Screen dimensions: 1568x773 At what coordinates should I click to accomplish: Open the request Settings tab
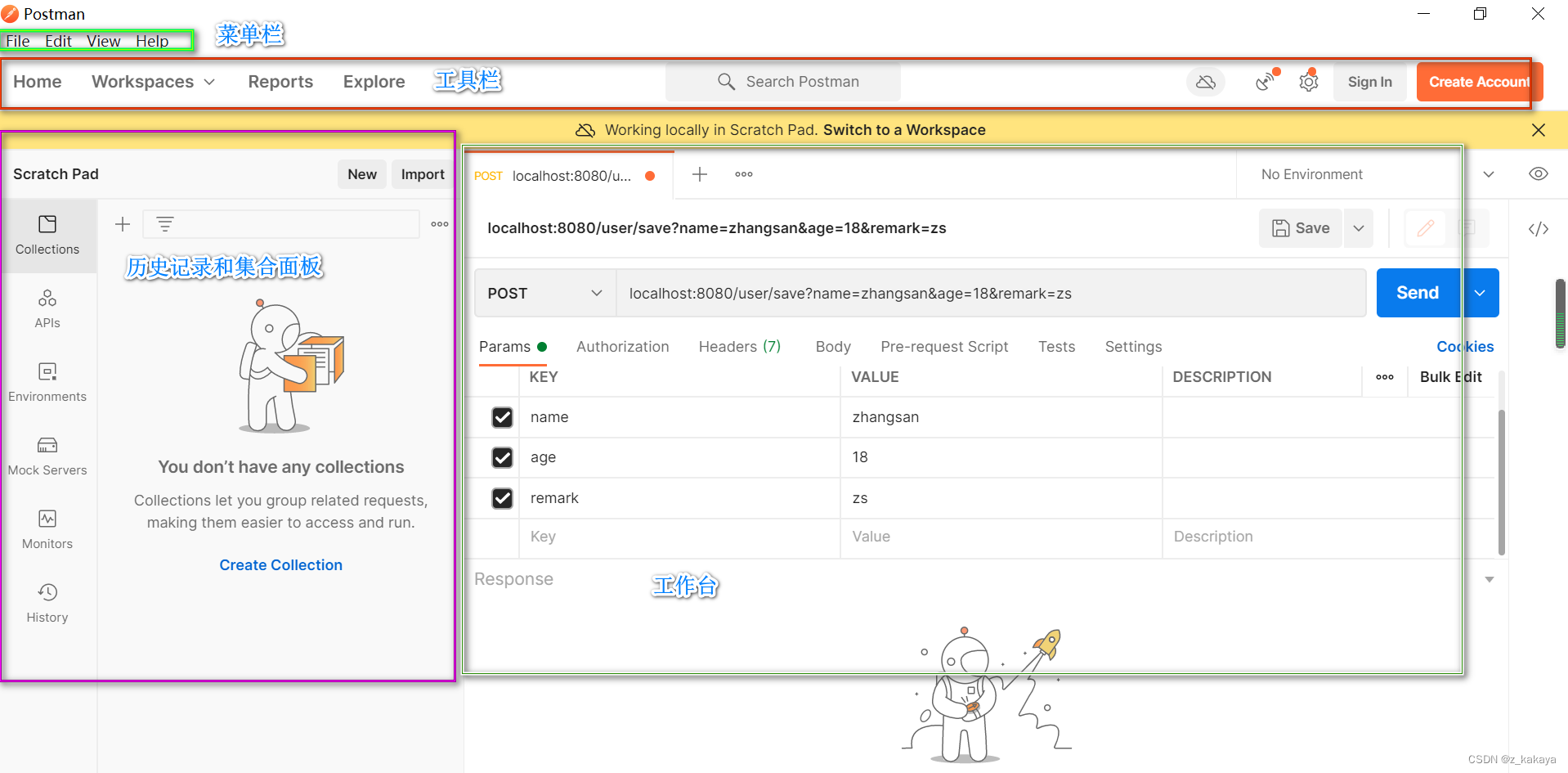coord(1133,347)
